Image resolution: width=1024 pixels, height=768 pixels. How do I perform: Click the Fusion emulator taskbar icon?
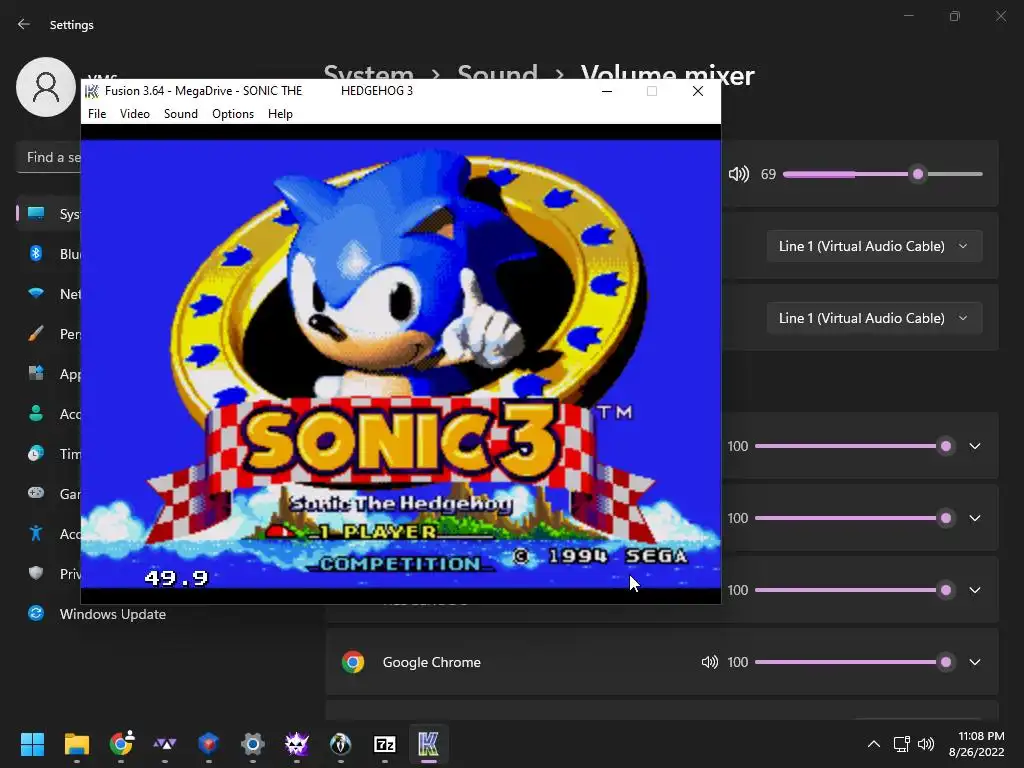[x=428, y=744]
